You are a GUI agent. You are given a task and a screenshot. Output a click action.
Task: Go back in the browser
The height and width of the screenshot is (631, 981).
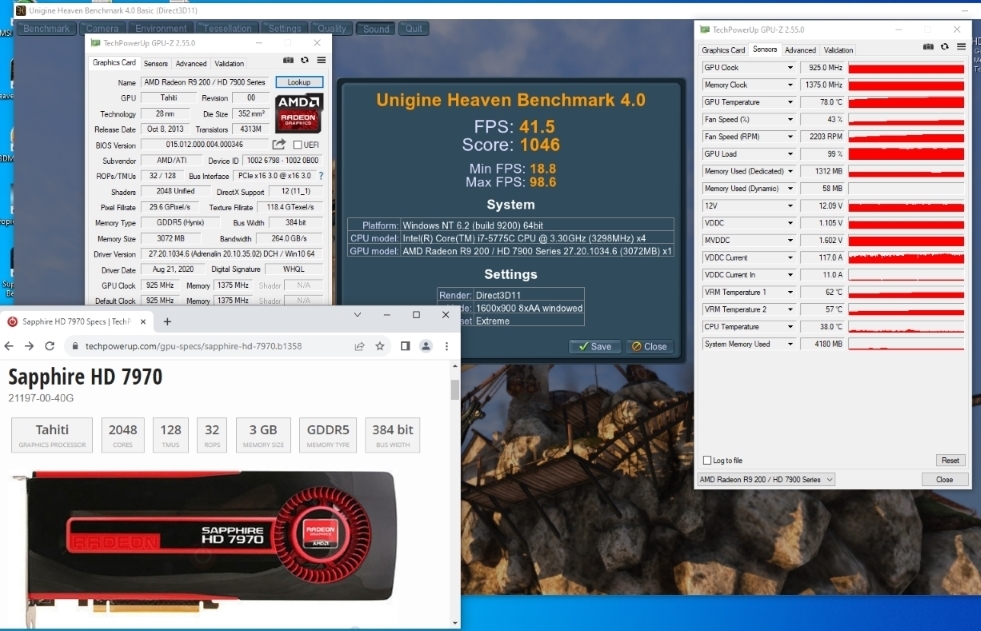coord(9,346)
